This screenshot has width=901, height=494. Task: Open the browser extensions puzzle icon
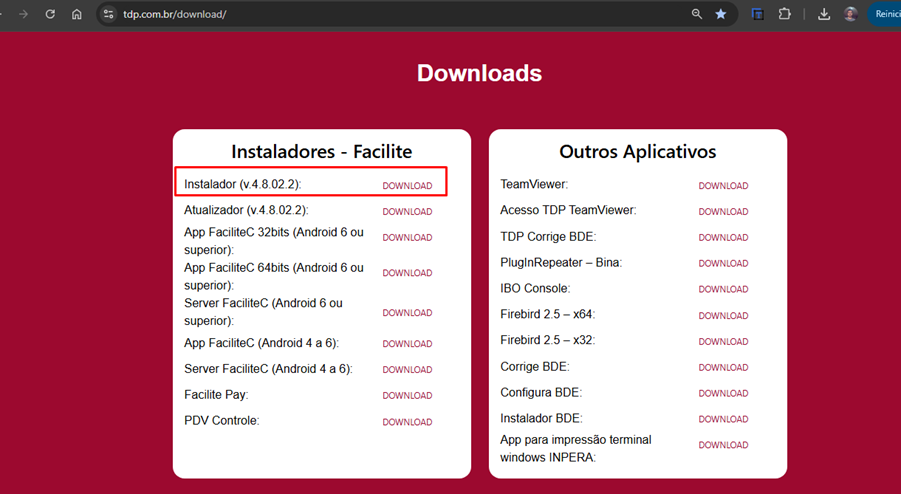785,14
